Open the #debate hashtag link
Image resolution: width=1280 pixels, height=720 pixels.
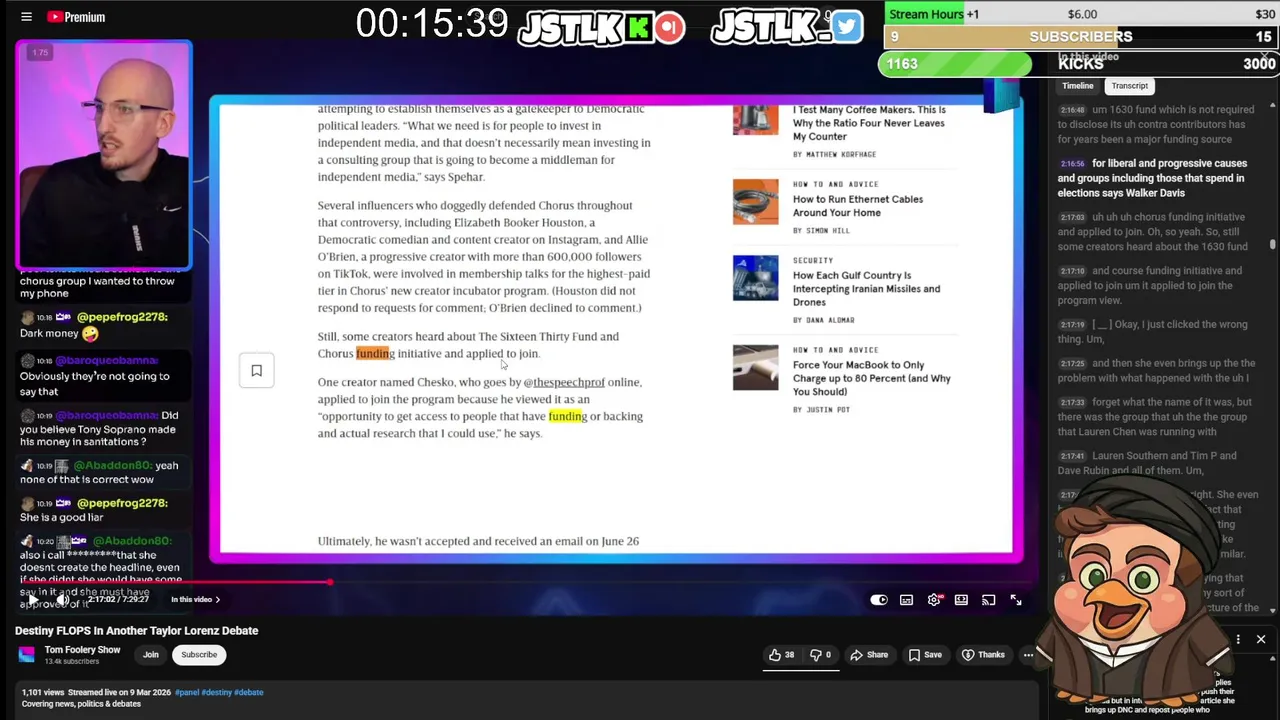pyautogui.click(x=248, y=692)
